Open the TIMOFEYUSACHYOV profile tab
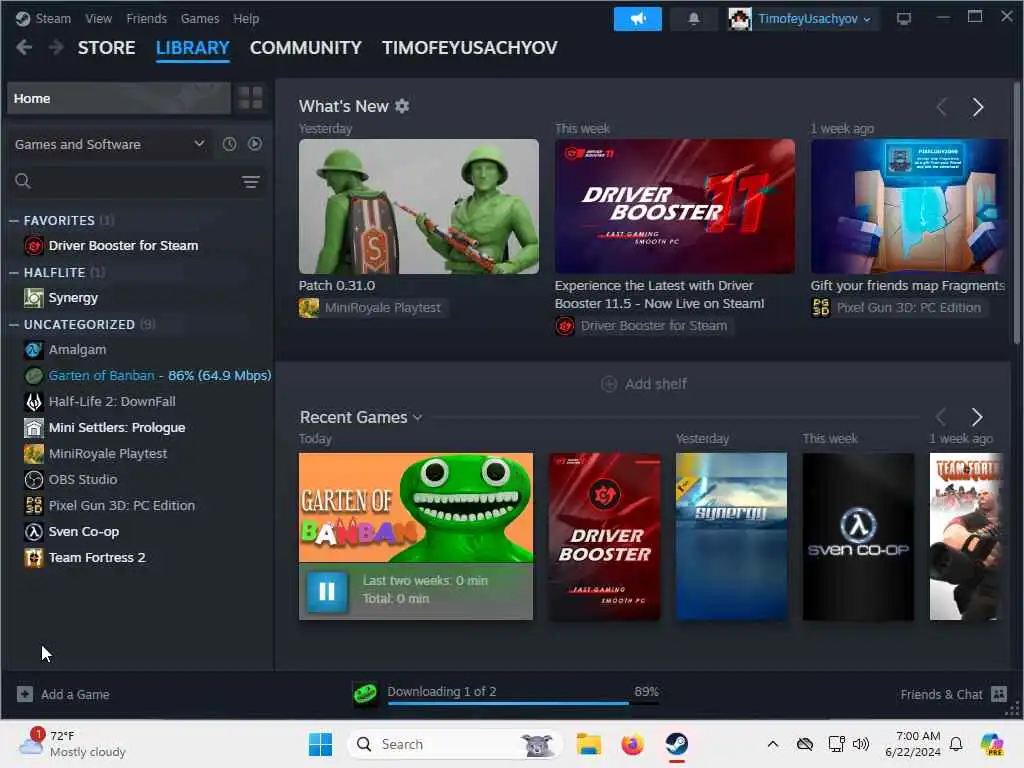This screenshot has width=1024, height=768. (x=470, y=48)
